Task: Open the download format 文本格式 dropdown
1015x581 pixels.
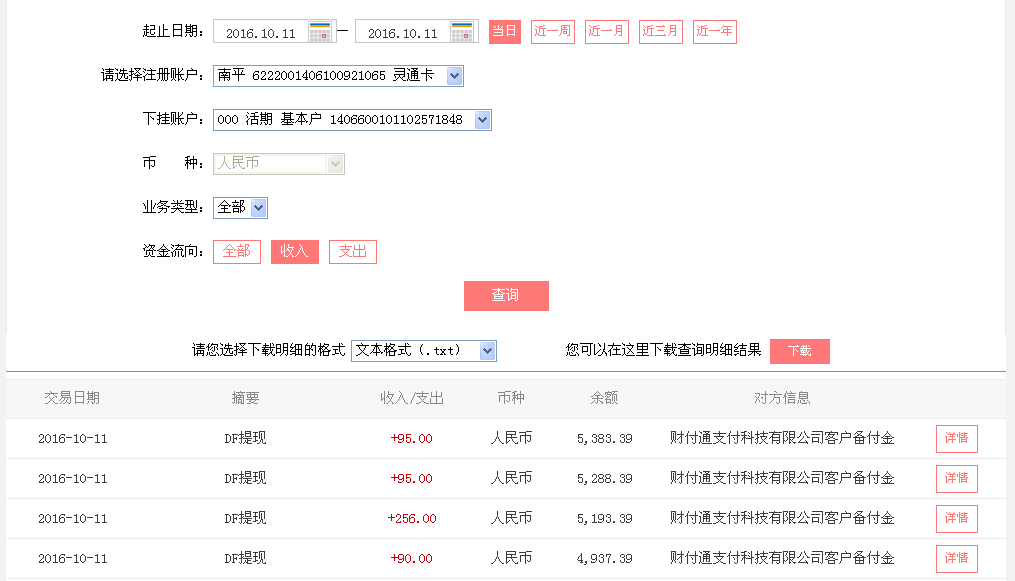Action: 486,350
